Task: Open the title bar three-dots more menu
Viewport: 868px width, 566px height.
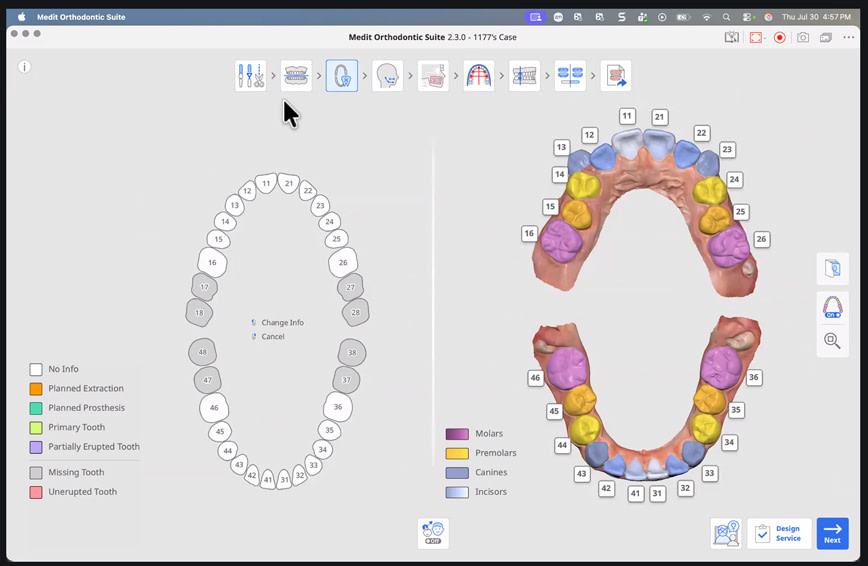Action: [x=849, y=38]
